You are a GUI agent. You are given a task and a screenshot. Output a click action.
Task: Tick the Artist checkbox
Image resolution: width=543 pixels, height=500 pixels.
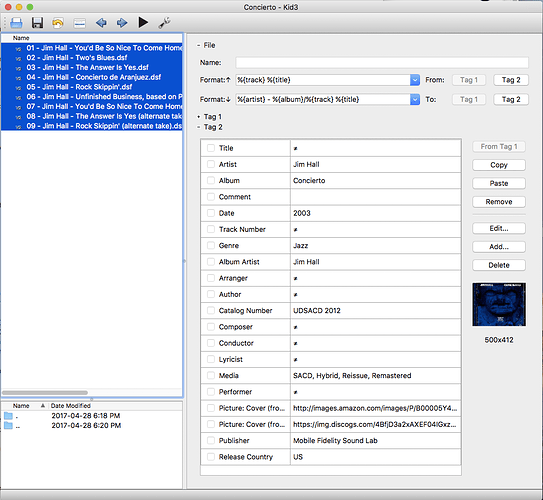pos(211,164)
